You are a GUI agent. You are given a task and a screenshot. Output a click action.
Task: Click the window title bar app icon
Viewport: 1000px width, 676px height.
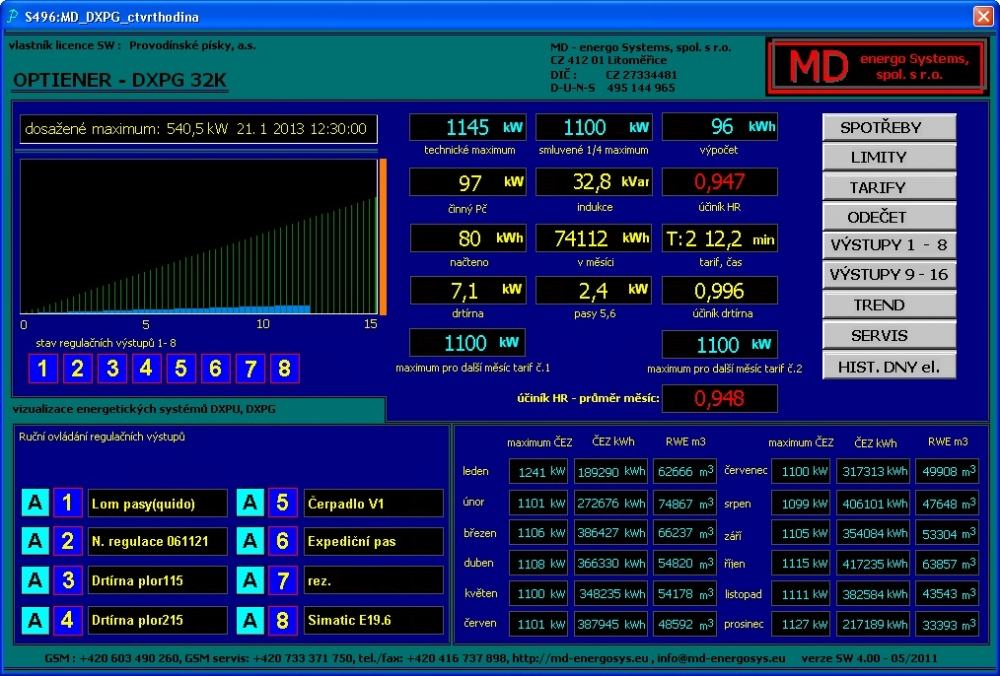tap(12, 16)
